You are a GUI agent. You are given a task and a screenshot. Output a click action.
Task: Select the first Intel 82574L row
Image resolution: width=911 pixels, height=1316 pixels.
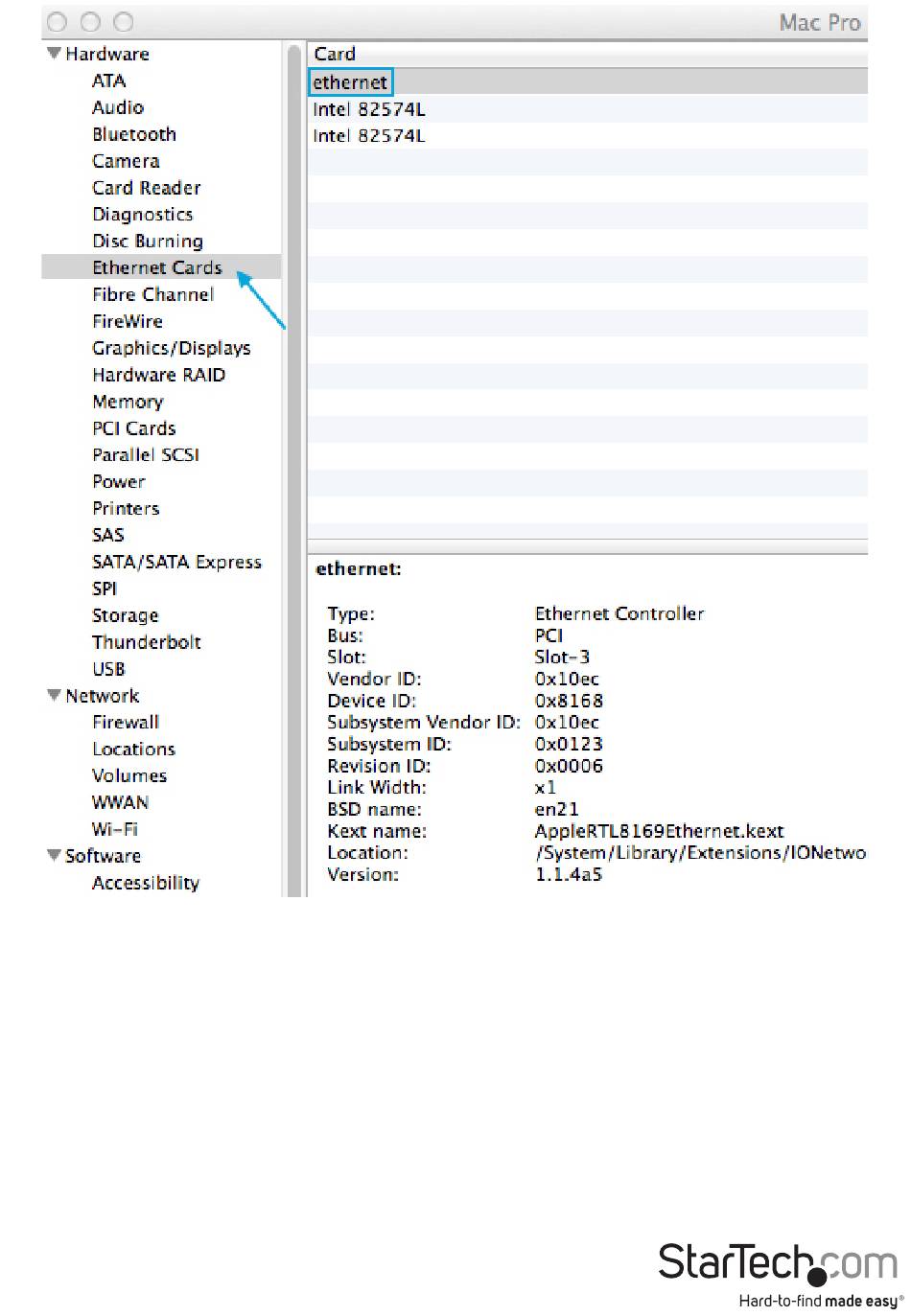[587, 109]
